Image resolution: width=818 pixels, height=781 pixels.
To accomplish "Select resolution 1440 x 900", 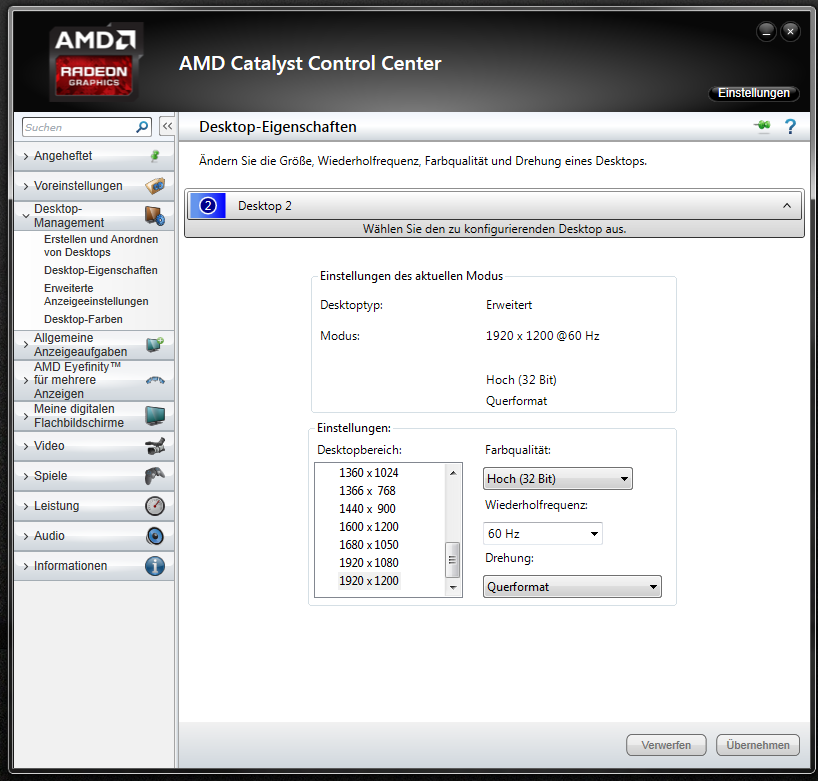I will tap(368, 509).
